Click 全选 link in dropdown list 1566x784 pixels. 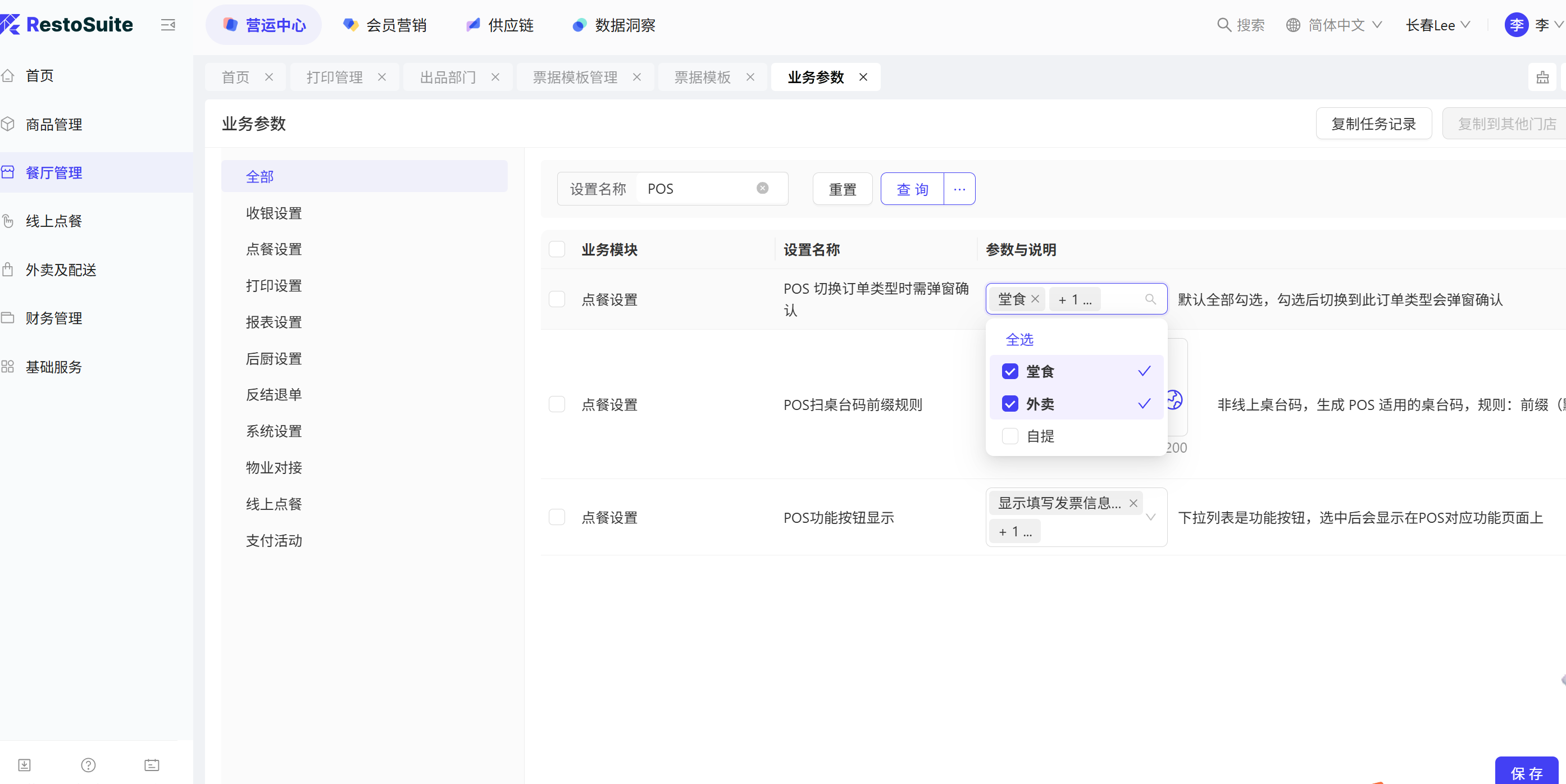1019,339
